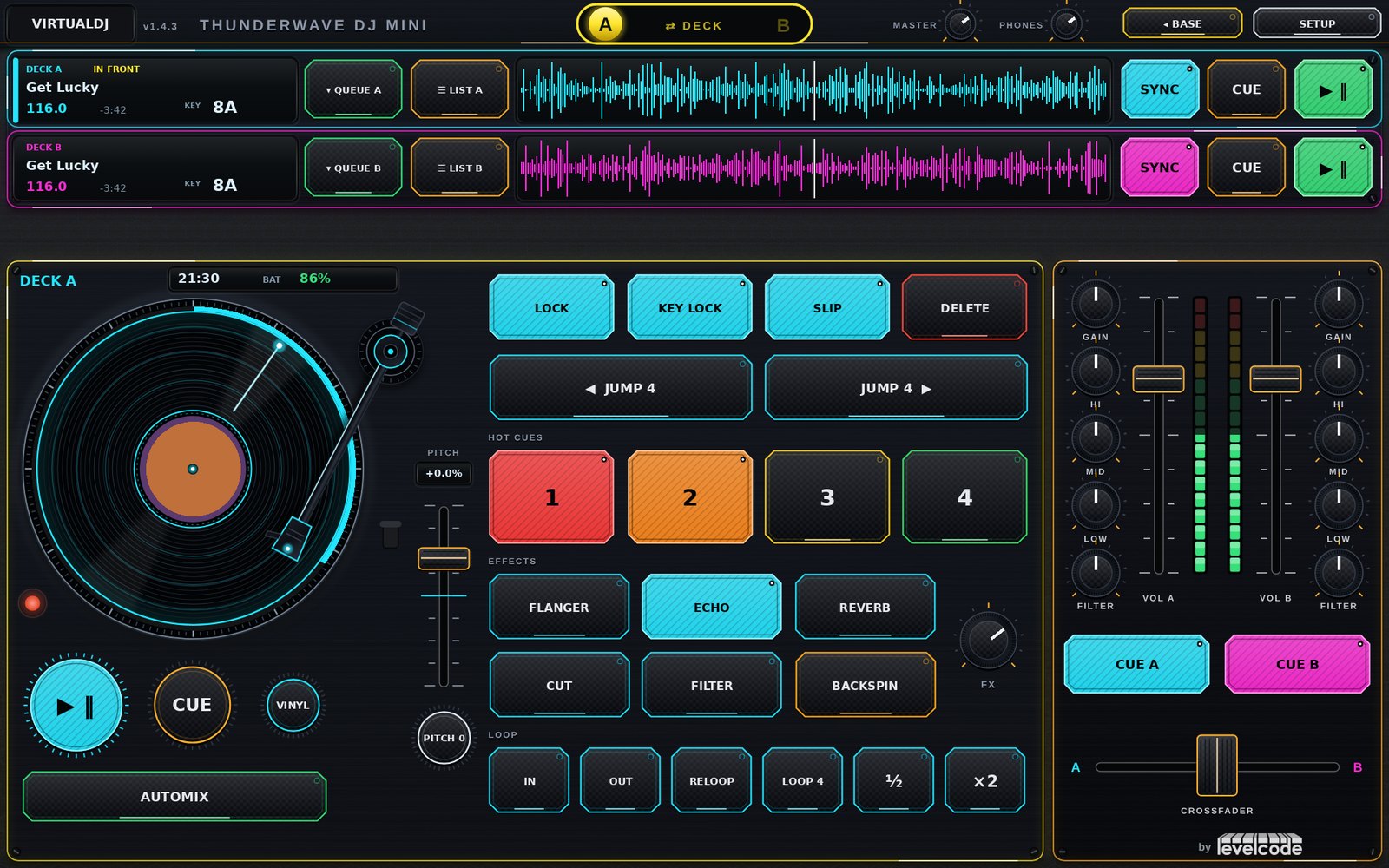Open the QUEUE B dropdown
Viewport: 1389px width, 868px height.
pos(353,168)
